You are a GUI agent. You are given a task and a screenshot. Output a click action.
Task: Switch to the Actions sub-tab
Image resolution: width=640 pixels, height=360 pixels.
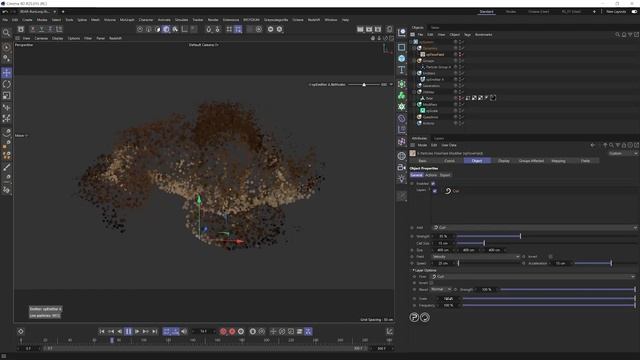click(431, 175)
